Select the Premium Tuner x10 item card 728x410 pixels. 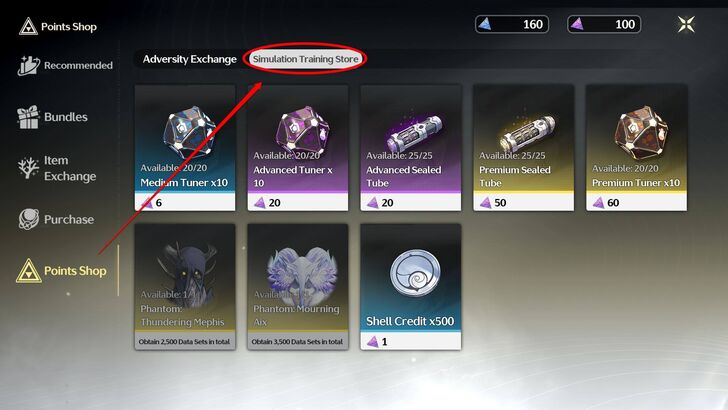click(637, 148)
